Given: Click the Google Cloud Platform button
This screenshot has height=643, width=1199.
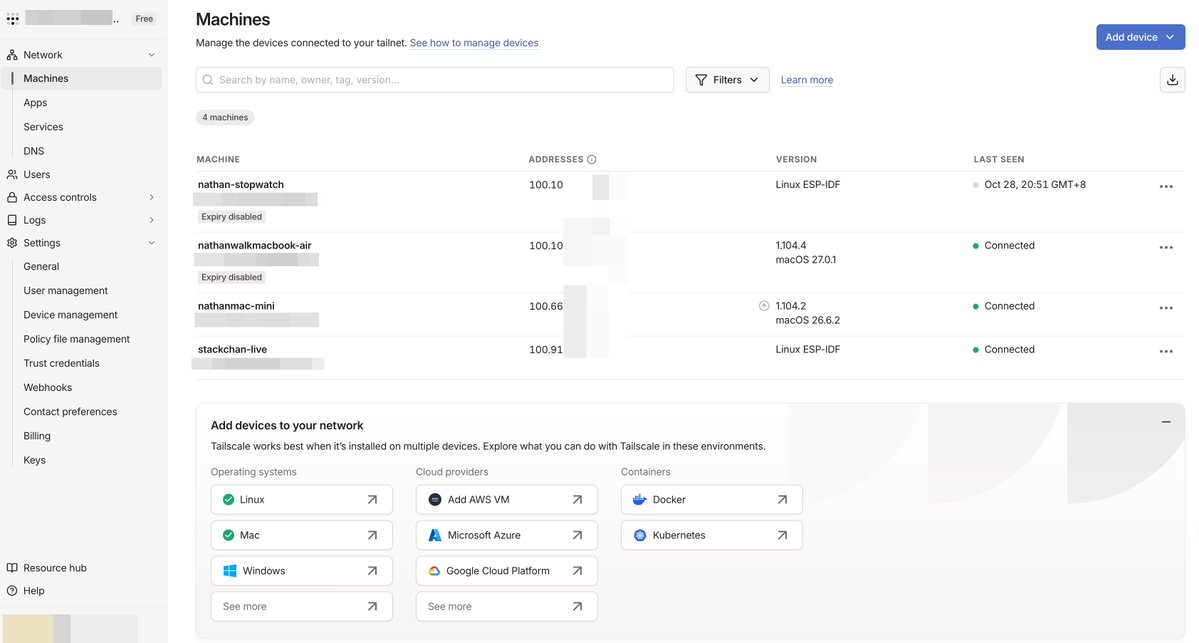Looking at the screenshot, I should [x=506, y=571].
